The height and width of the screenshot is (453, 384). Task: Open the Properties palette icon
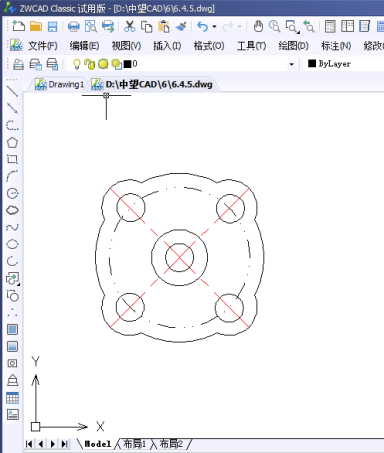point(330,26)
